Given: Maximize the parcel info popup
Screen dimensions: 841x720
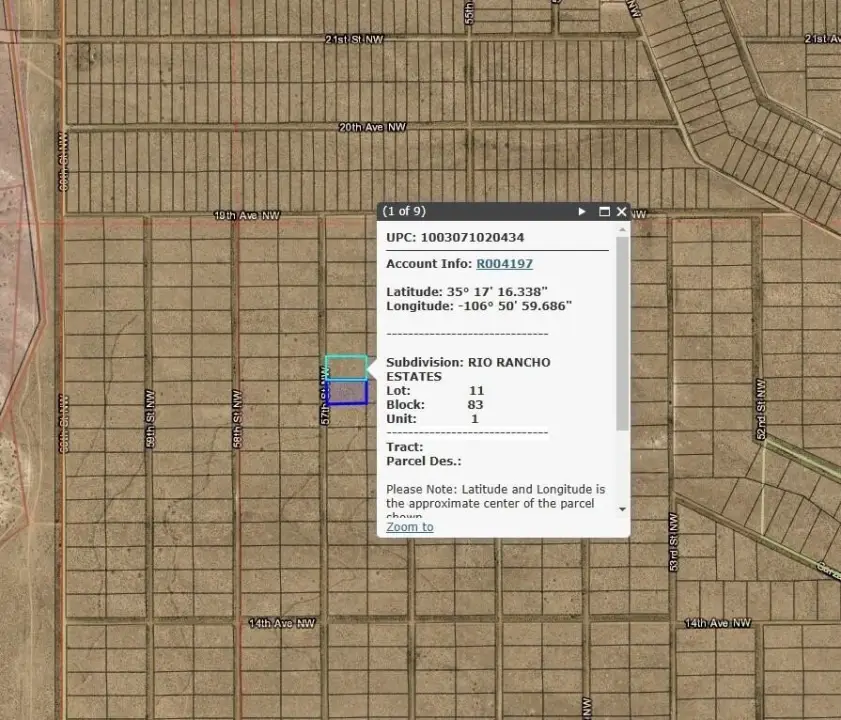Looking at the screenshot, I should click(x=604, y=212).
